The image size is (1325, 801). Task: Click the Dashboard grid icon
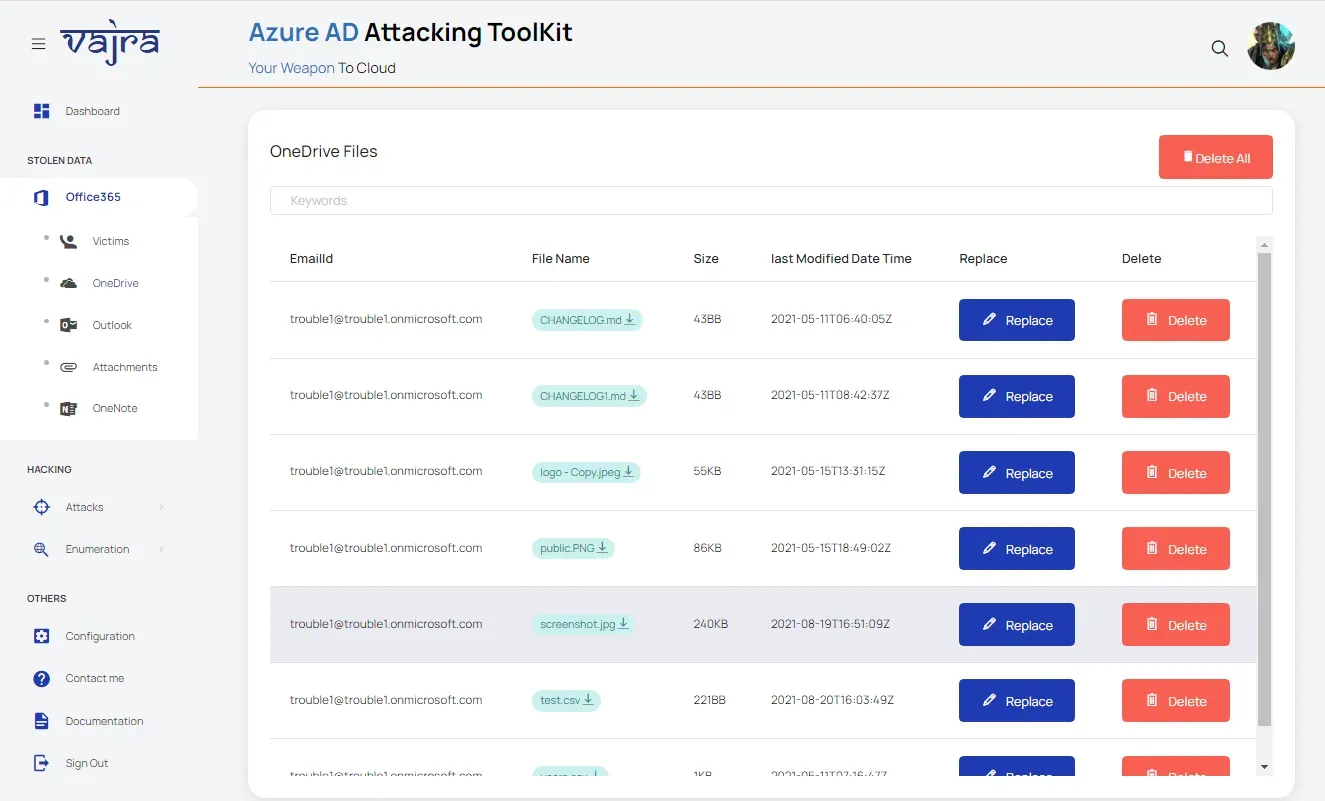[41, 111]
